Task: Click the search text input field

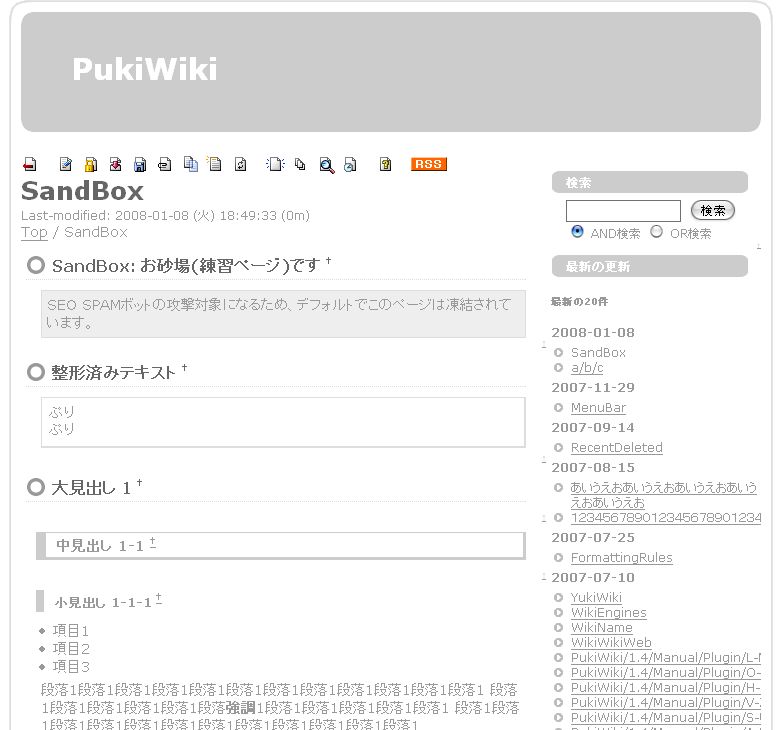Action: click(x=622, y=211)
